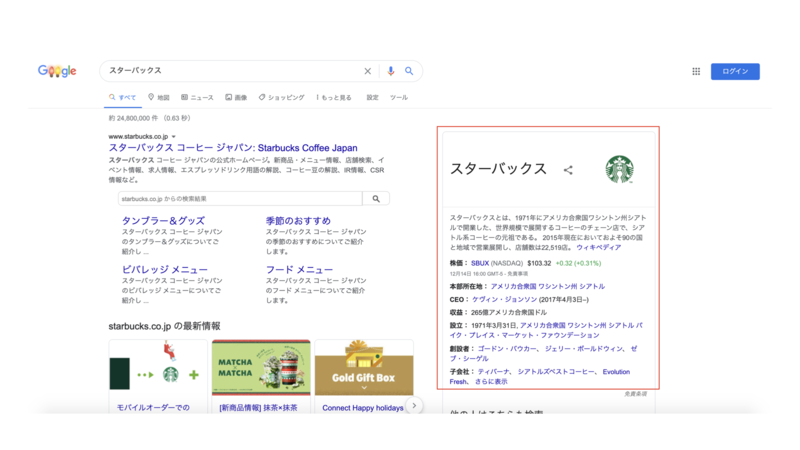The image size is (800, 450).
Task: Open the もっと見る menu
Action: point(334,97)
